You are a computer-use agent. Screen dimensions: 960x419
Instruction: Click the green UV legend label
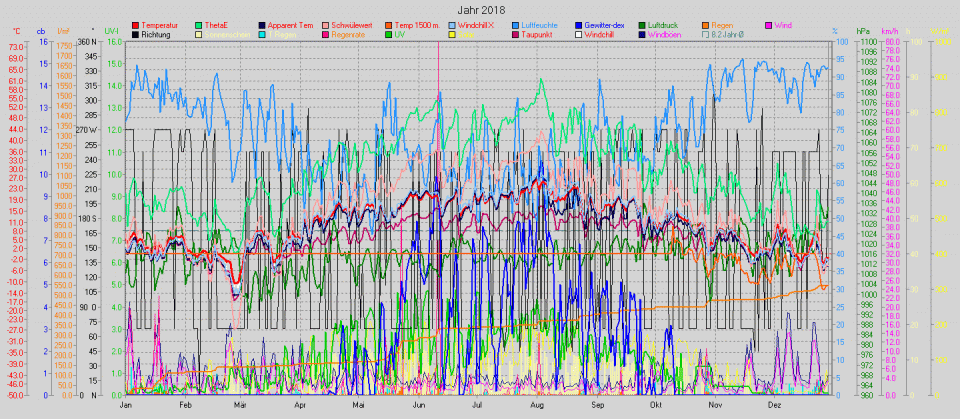400,35
